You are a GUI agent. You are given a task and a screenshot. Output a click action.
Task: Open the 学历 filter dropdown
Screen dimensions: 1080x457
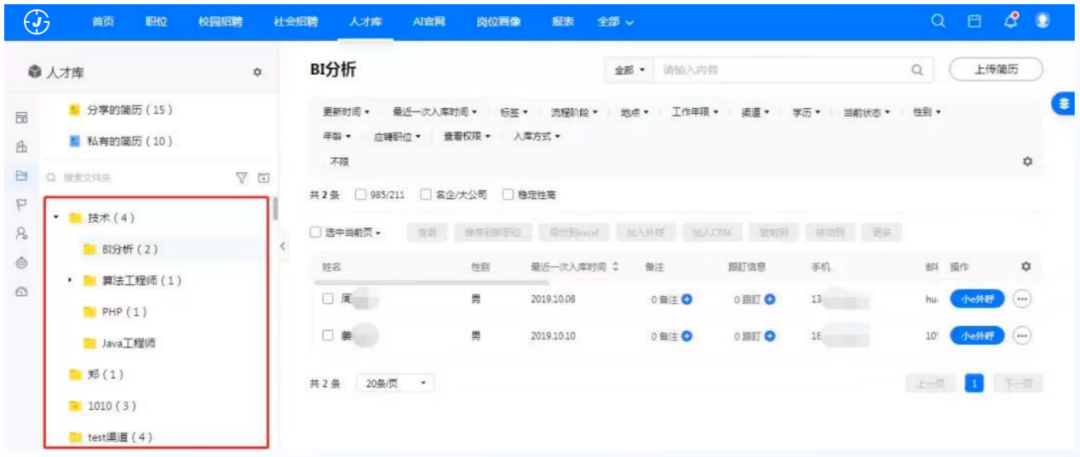807,112
